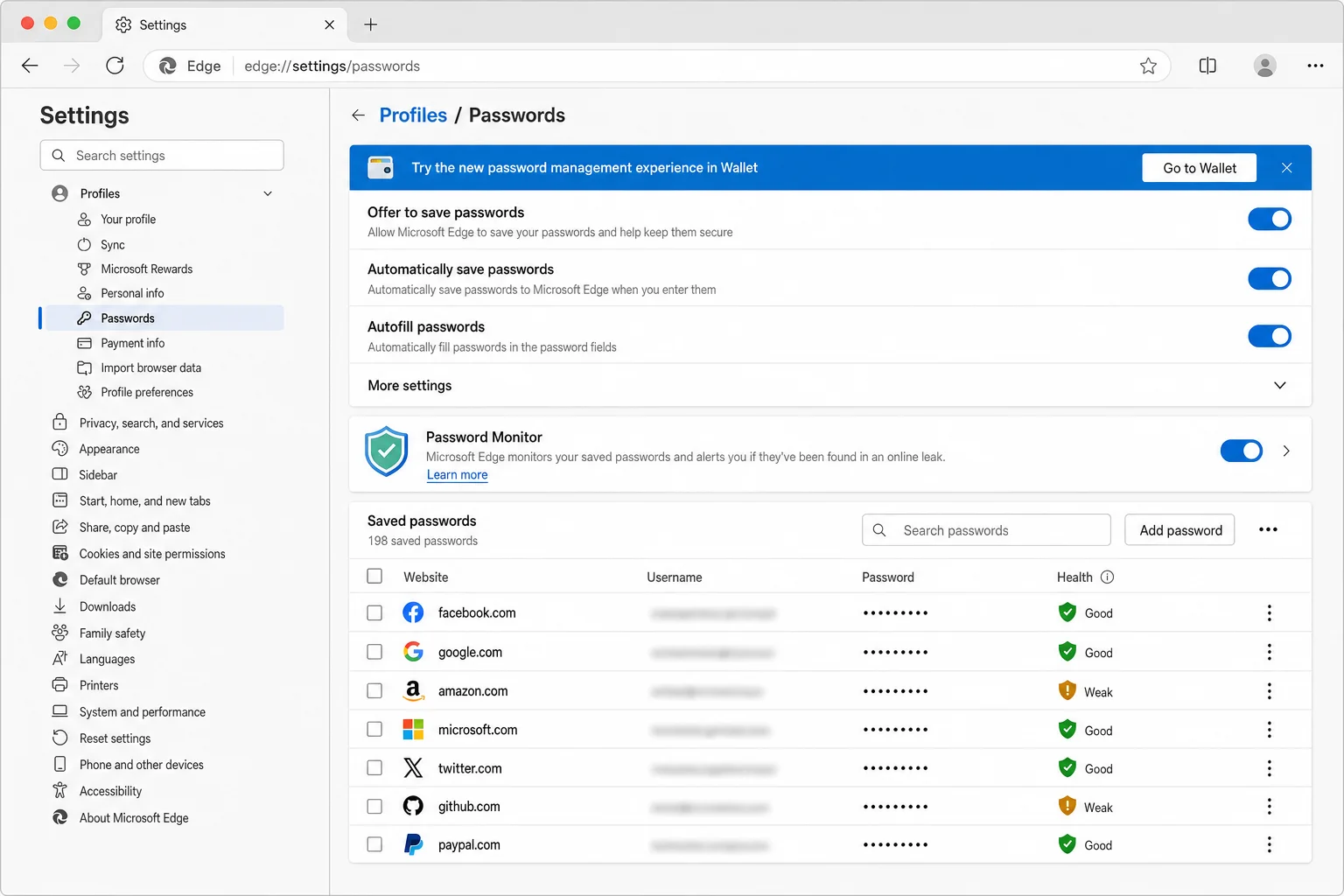Collapse the Profiles section chevron
Image resolution: width=1344 pixels, height=896 pixels.
[x=268, y=193]
